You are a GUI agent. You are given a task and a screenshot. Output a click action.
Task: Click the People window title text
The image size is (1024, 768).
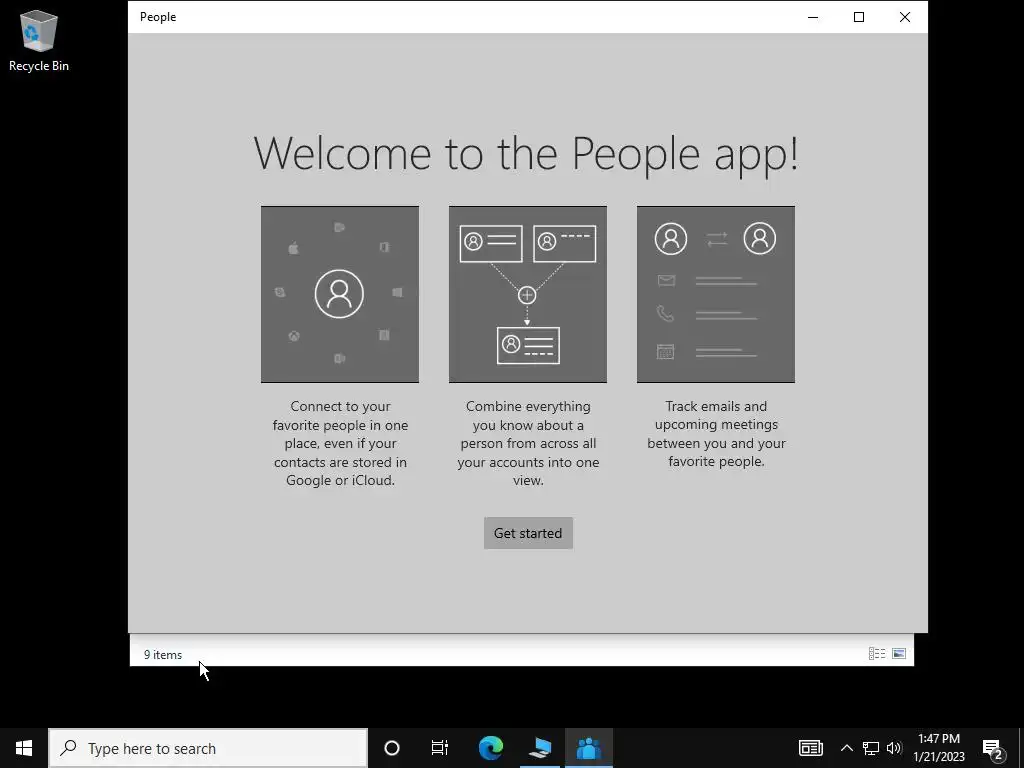158,17
